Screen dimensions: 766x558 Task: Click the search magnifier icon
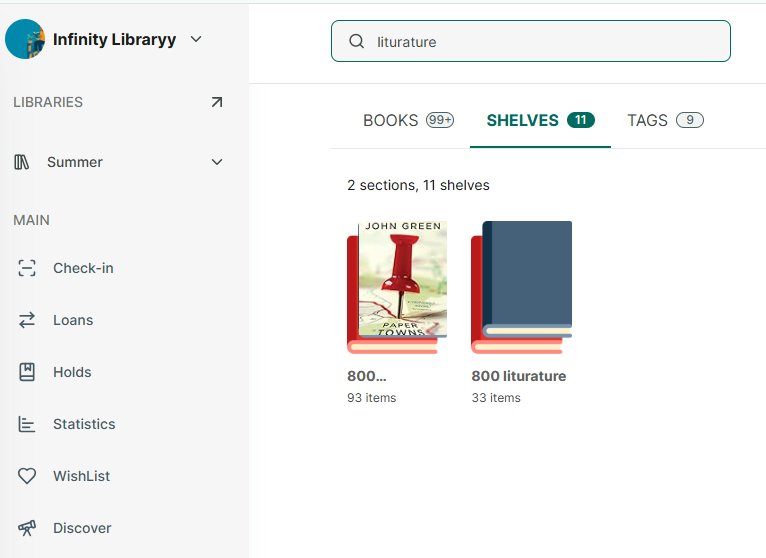(357, 42)
